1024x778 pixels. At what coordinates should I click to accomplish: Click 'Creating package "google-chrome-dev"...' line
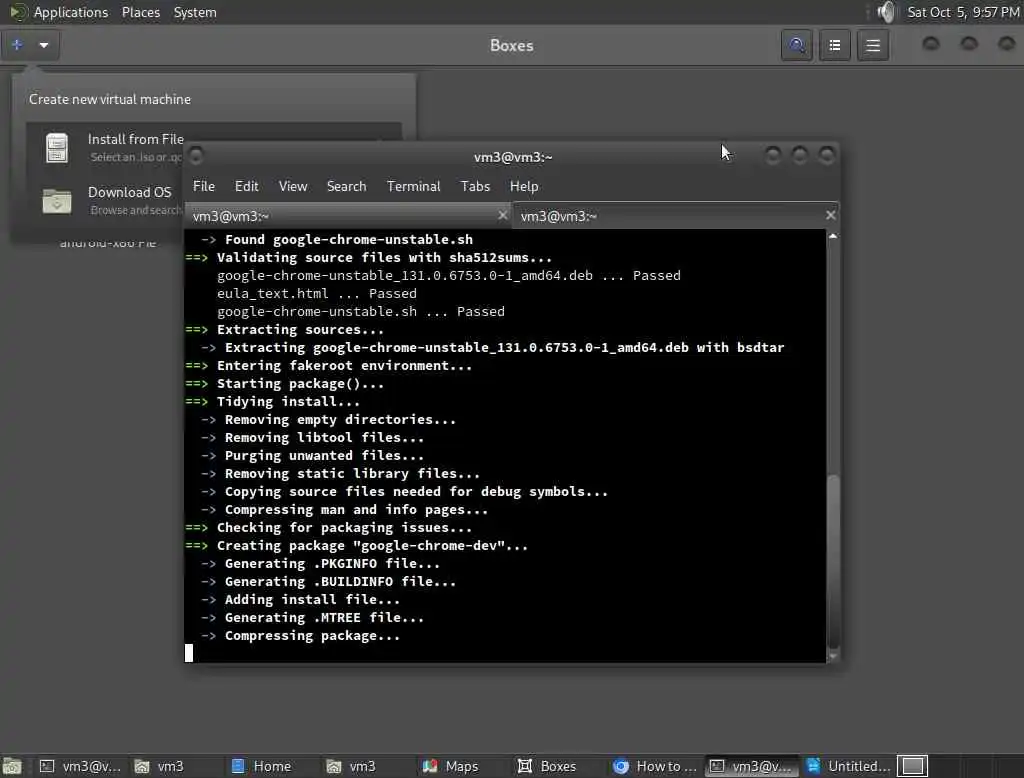(372, 545)
